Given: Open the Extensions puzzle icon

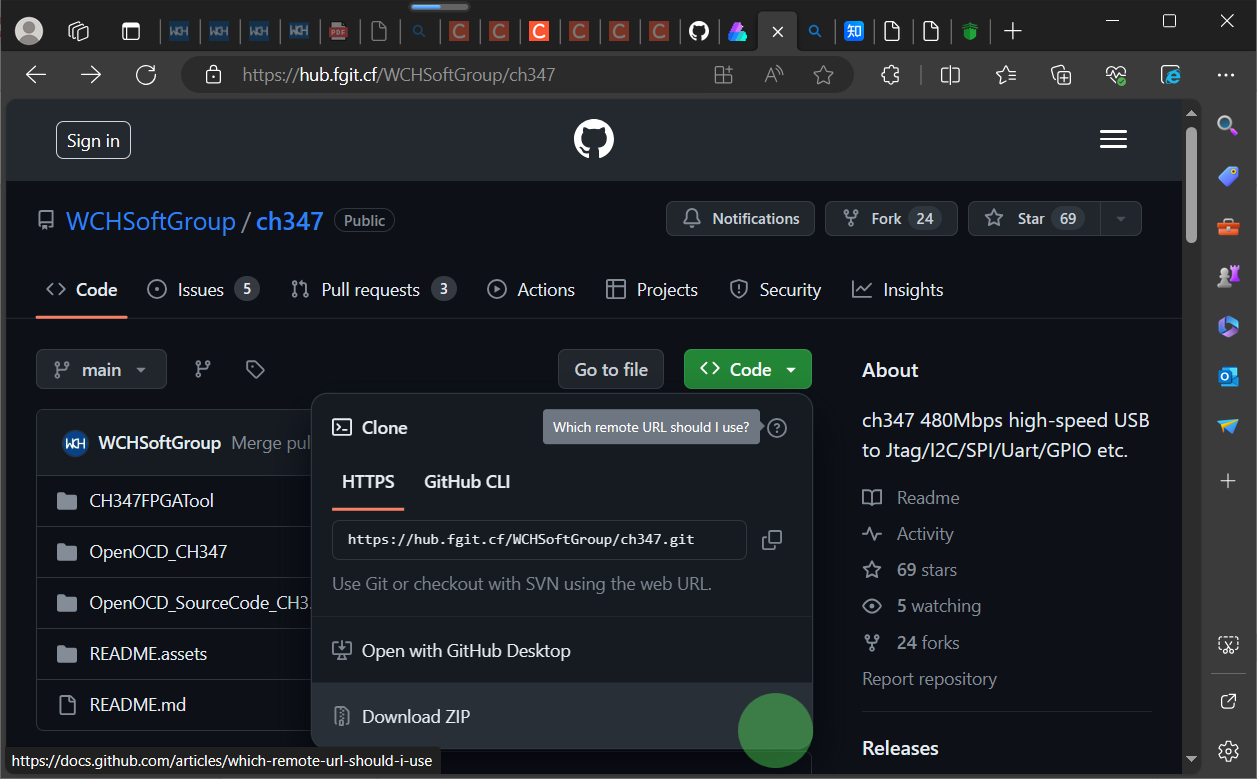Looking at the screenshot, I should pos(890,75).
